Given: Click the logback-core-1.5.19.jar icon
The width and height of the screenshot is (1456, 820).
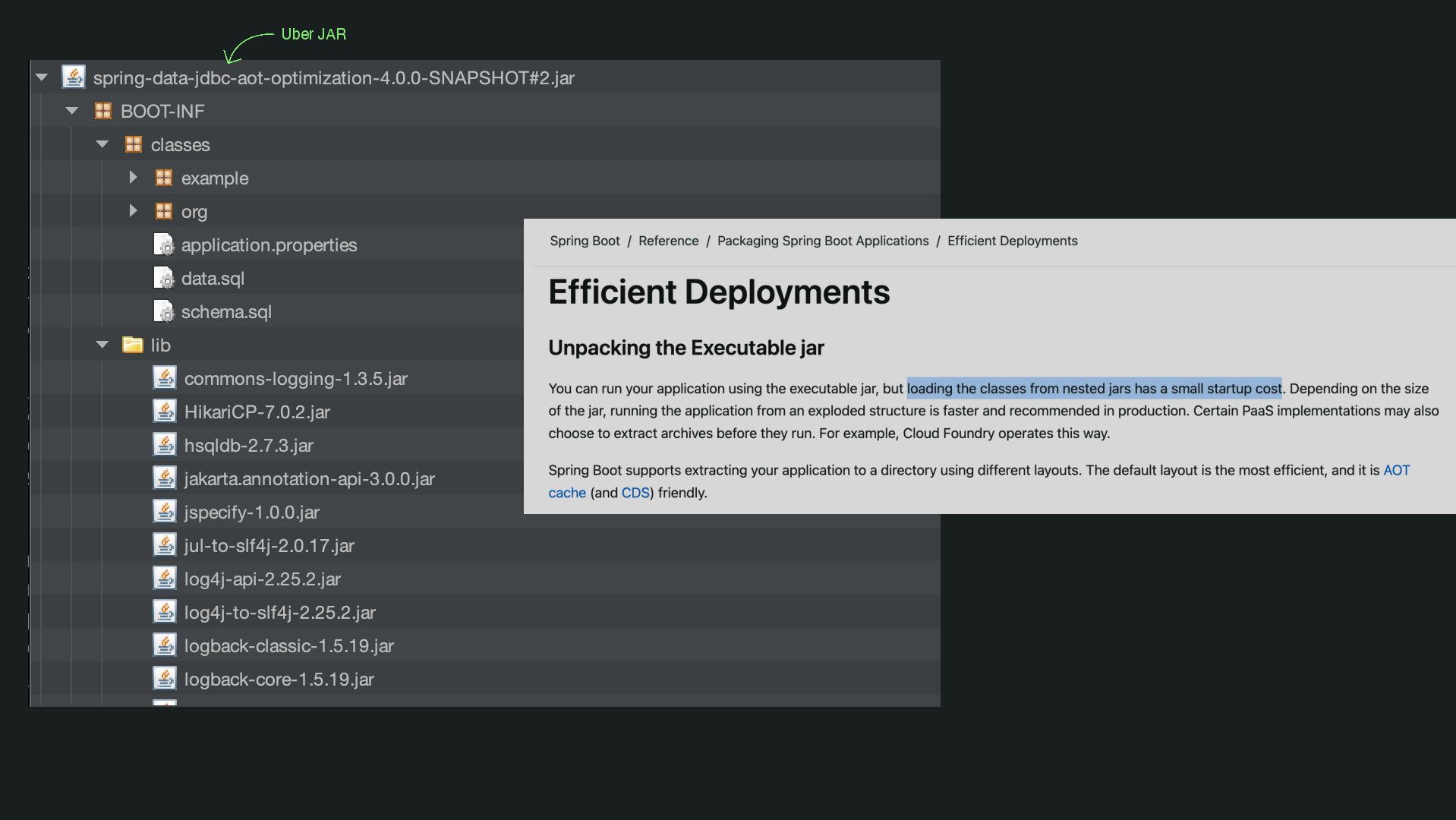Looking at the screenshot, I should pos(165,679).
